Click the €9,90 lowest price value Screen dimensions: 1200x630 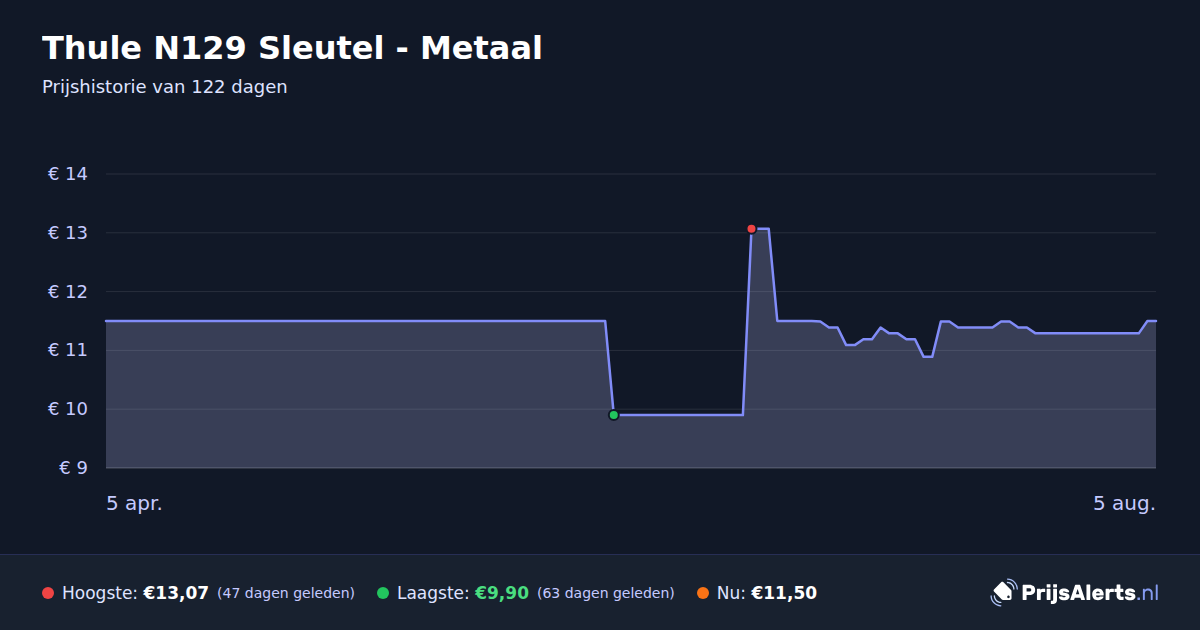pyautogui.click(x=501, y=593)
